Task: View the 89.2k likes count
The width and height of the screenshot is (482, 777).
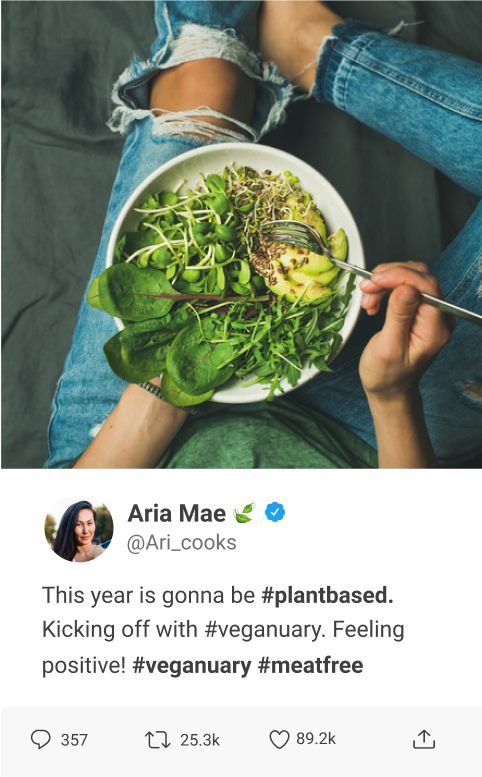Action: (316, 739)
